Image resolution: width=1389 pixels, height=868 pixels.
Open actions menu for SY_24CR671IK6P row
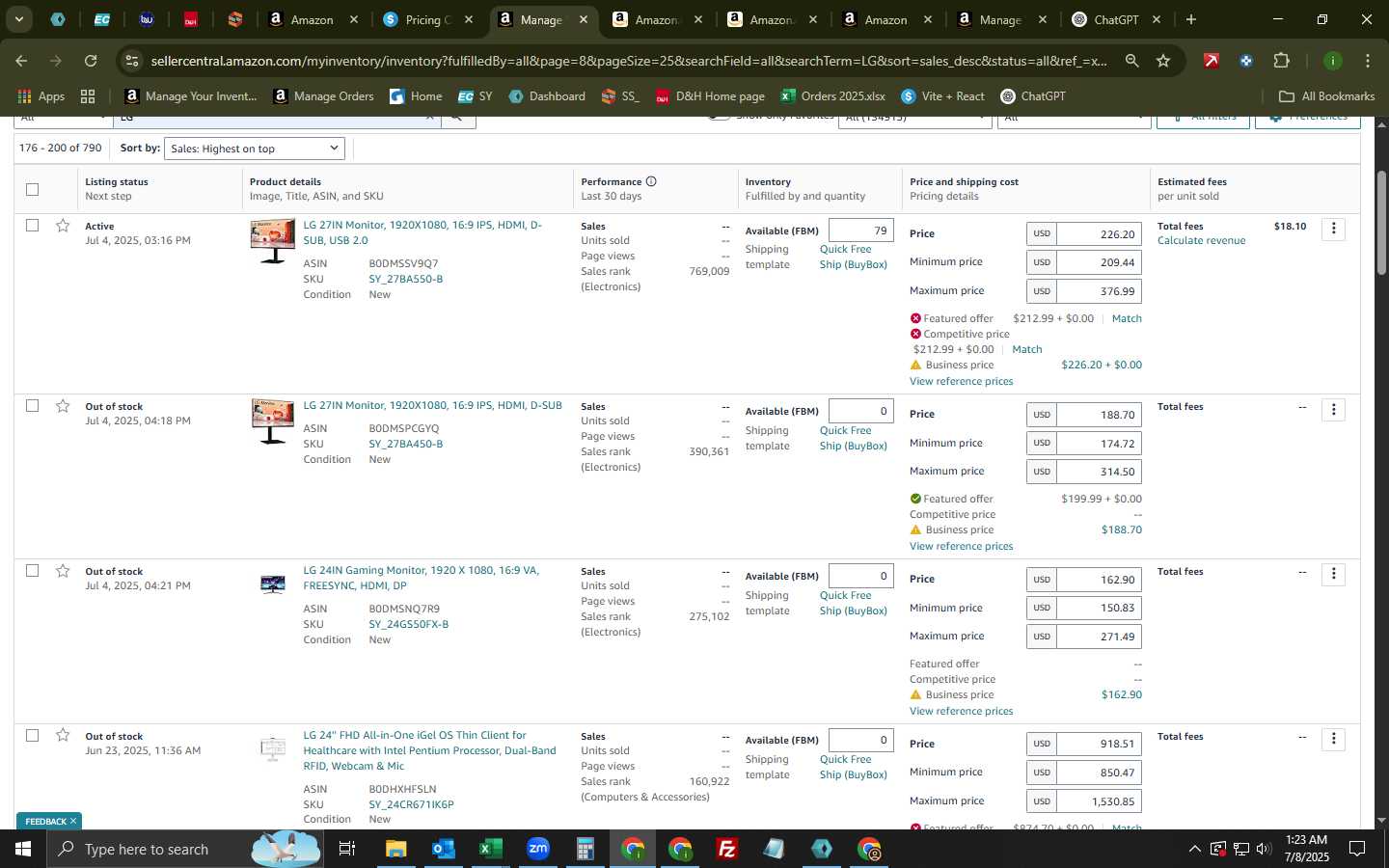(1334, 739)
